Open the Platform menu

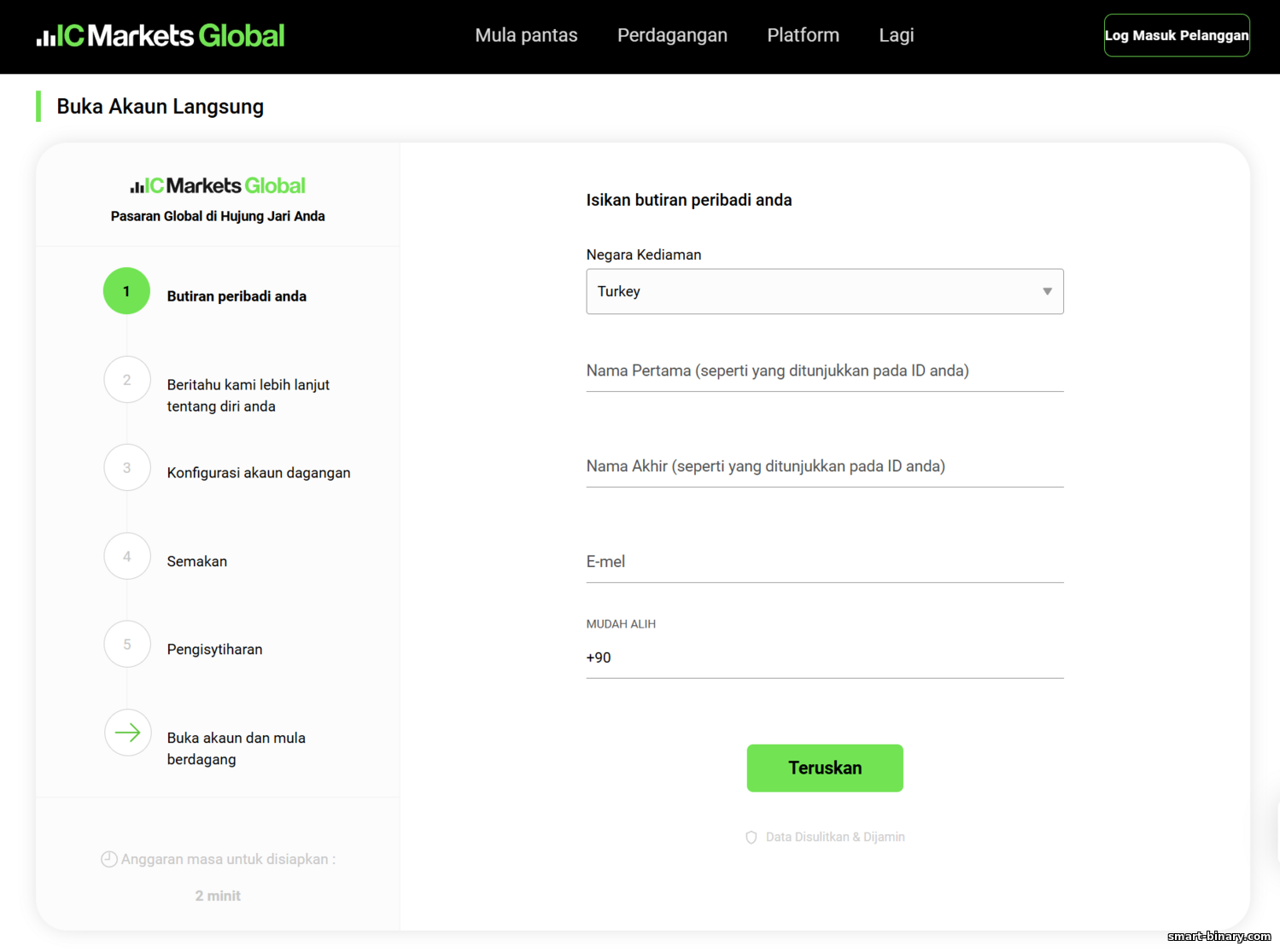point(804,35)
